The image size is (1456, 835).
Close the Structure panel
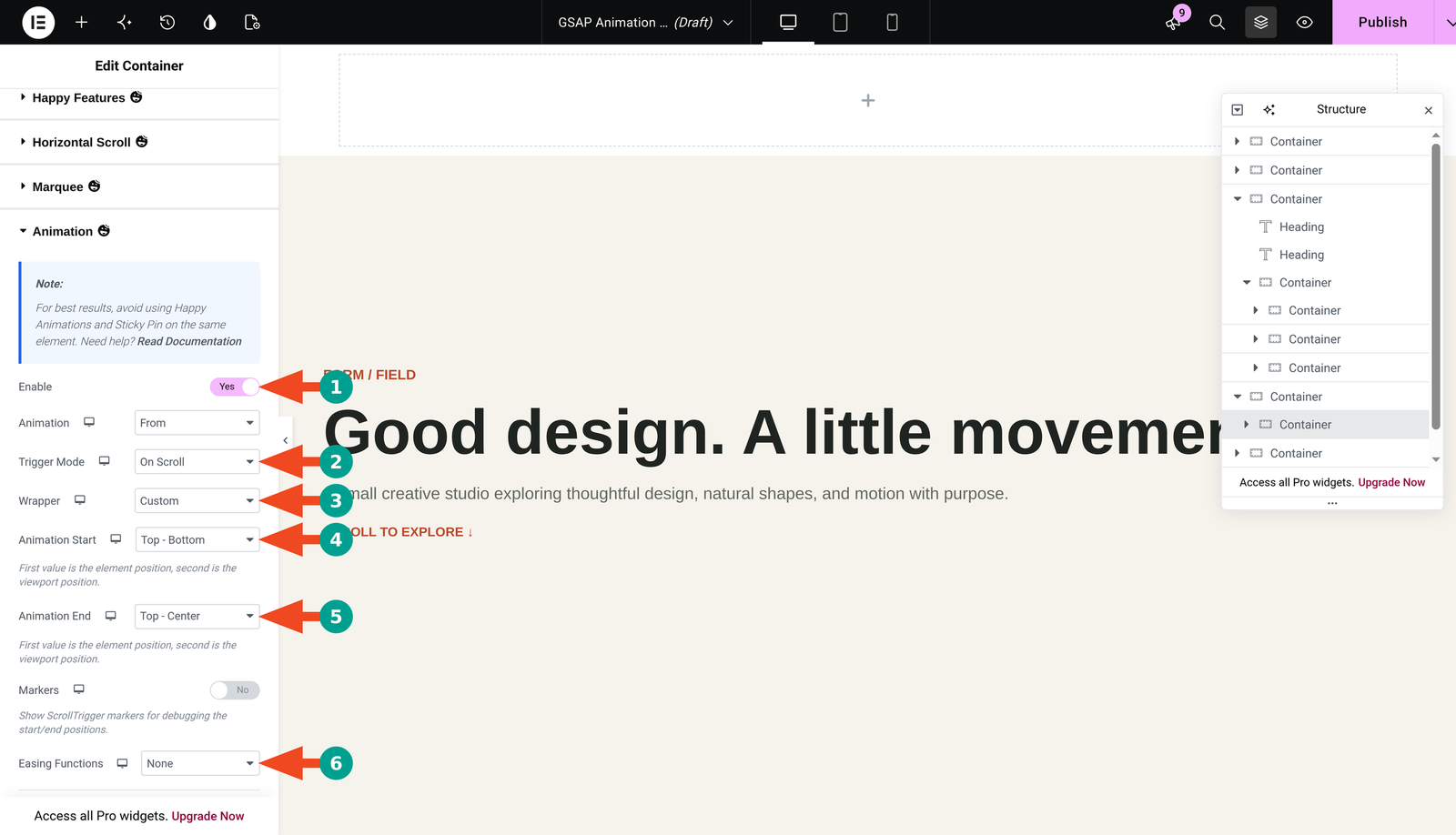(x=1429, y=110)
